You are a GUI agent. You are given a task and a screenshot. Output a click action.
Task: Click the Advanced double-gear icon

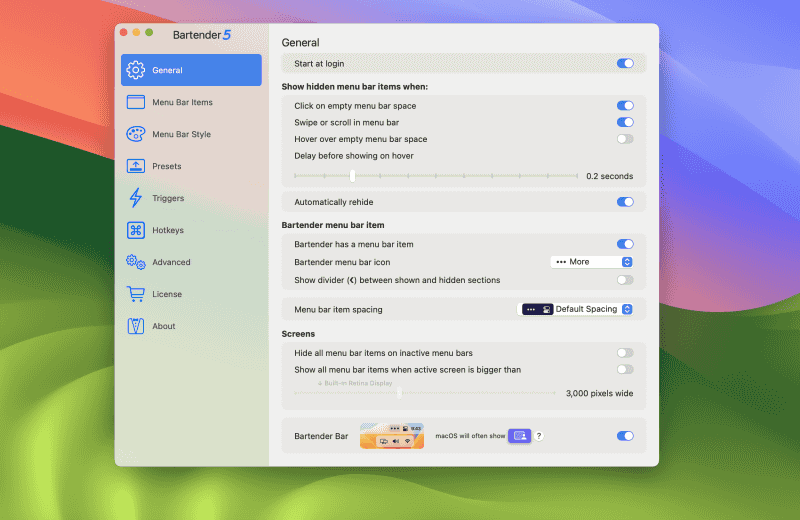coord(136,262)
